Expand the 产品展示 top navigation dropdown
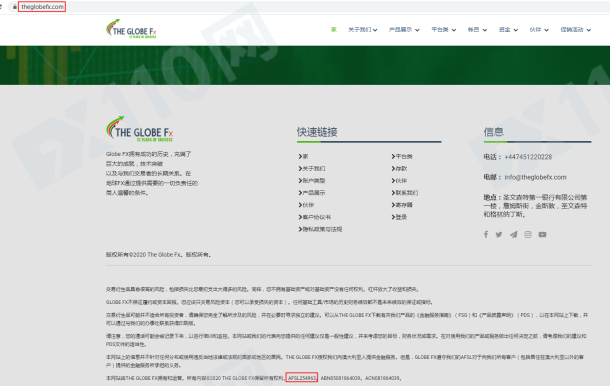 point(404,30)
